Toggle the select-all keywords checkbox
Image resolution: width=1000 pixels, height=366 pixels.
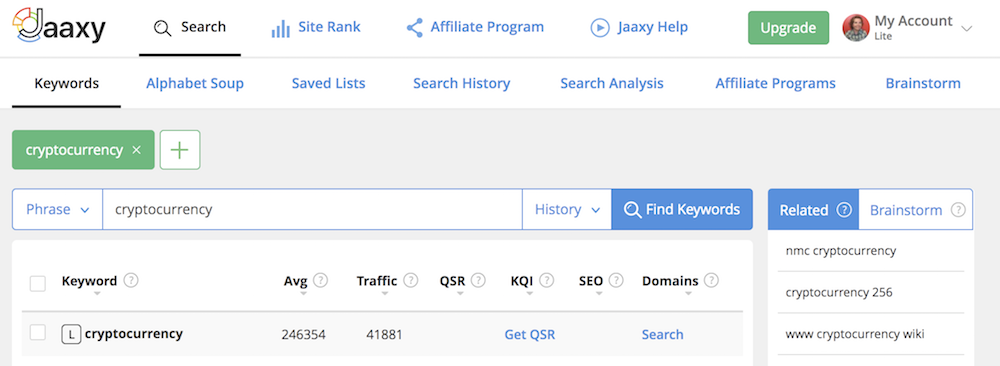[38, 283]
